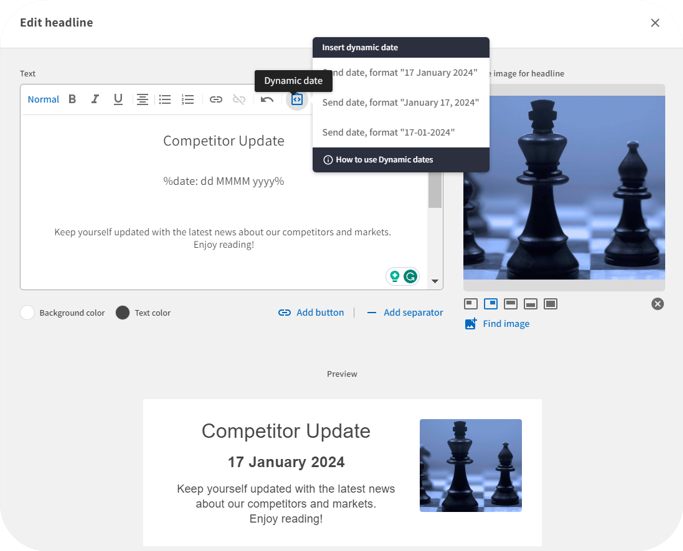Open the Background color swatch

pos(28,313)
